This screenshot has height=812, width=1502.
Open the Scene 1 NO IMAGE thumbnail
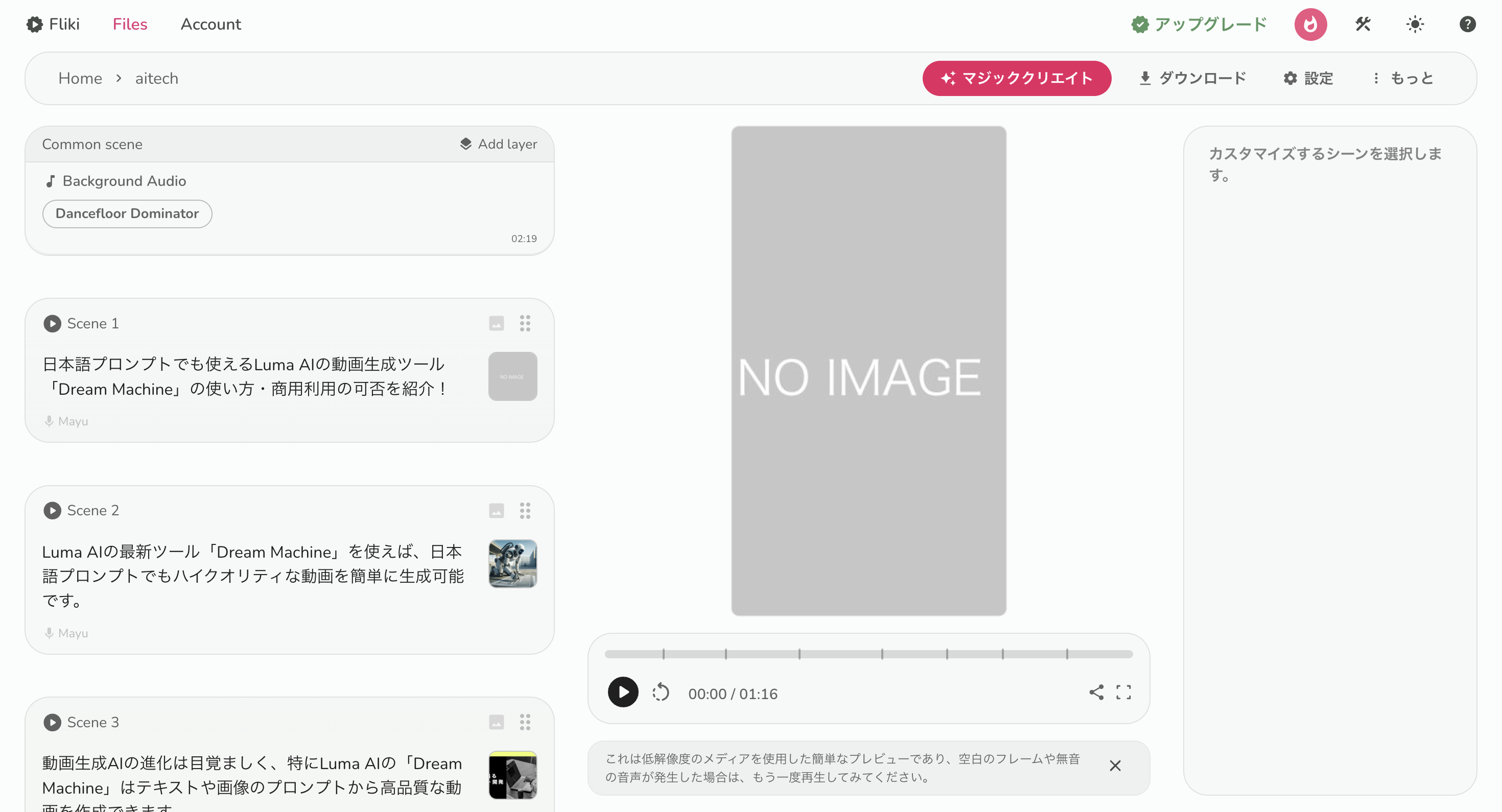click(x=512, y=376)
